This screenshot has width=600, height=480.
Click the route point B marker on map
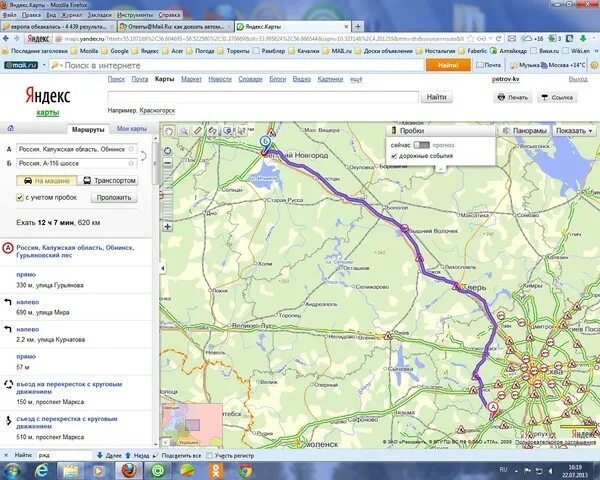265,144
